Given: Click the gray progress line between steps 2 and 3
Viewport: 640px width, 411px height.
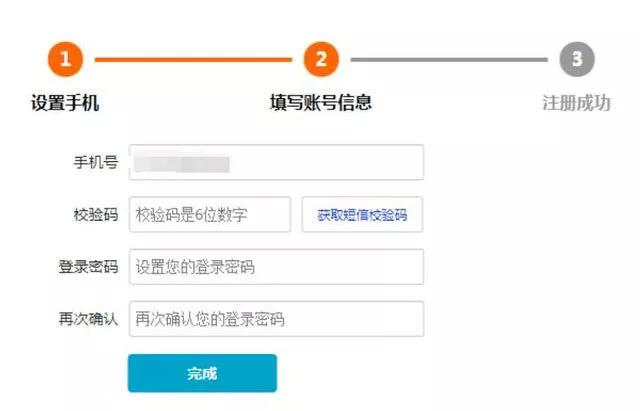Looking at the screenshot, I should coord(448,59).
